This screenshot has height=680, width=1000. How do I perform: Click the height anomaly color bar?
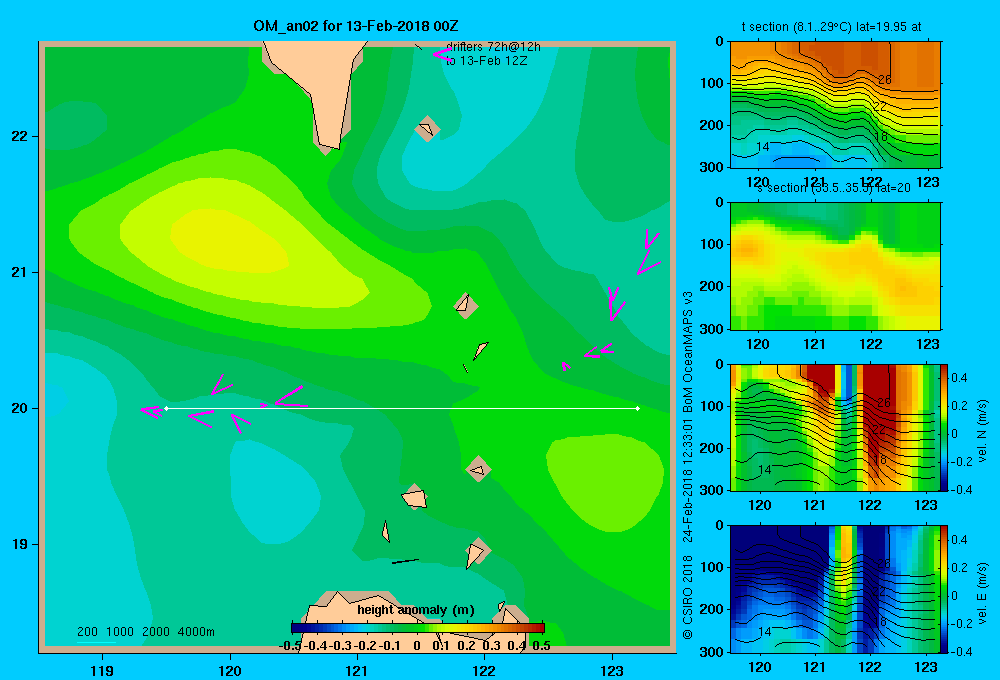click(418, 628)
